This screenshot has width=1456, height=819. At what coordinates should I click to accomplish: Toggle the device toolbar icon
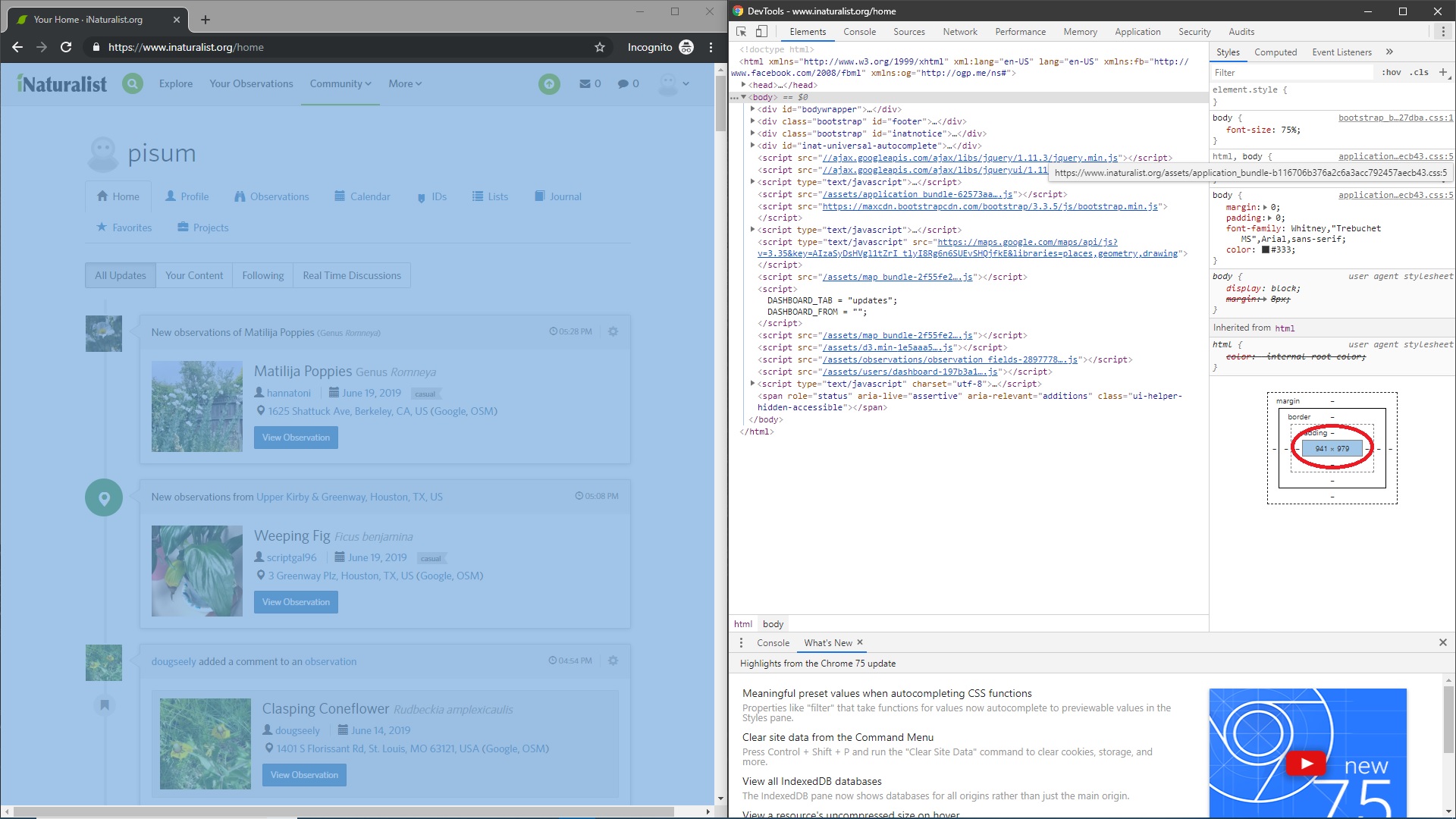click(761, 32)
